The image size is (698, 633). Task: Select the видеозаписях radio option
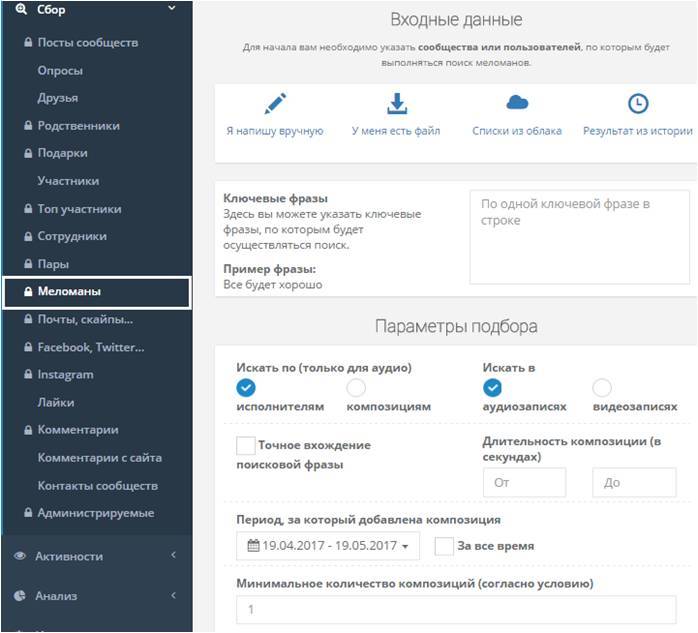point(601,388)
